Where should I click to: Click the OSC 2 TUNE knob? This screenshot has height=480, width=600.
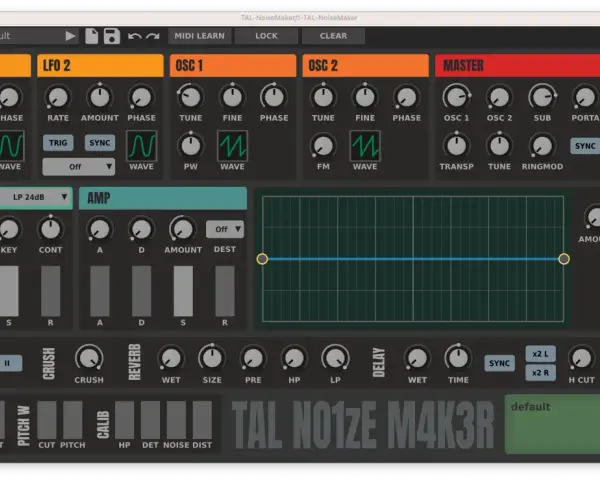[323, 97]
